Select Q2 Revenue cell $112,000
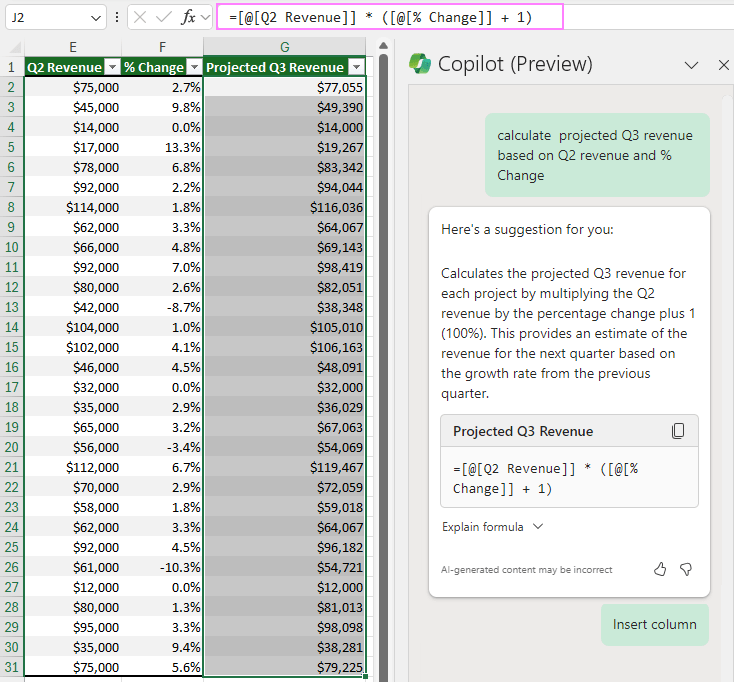Image resolution: width=734 pixels, height=682 pixels. click(73, 467)
